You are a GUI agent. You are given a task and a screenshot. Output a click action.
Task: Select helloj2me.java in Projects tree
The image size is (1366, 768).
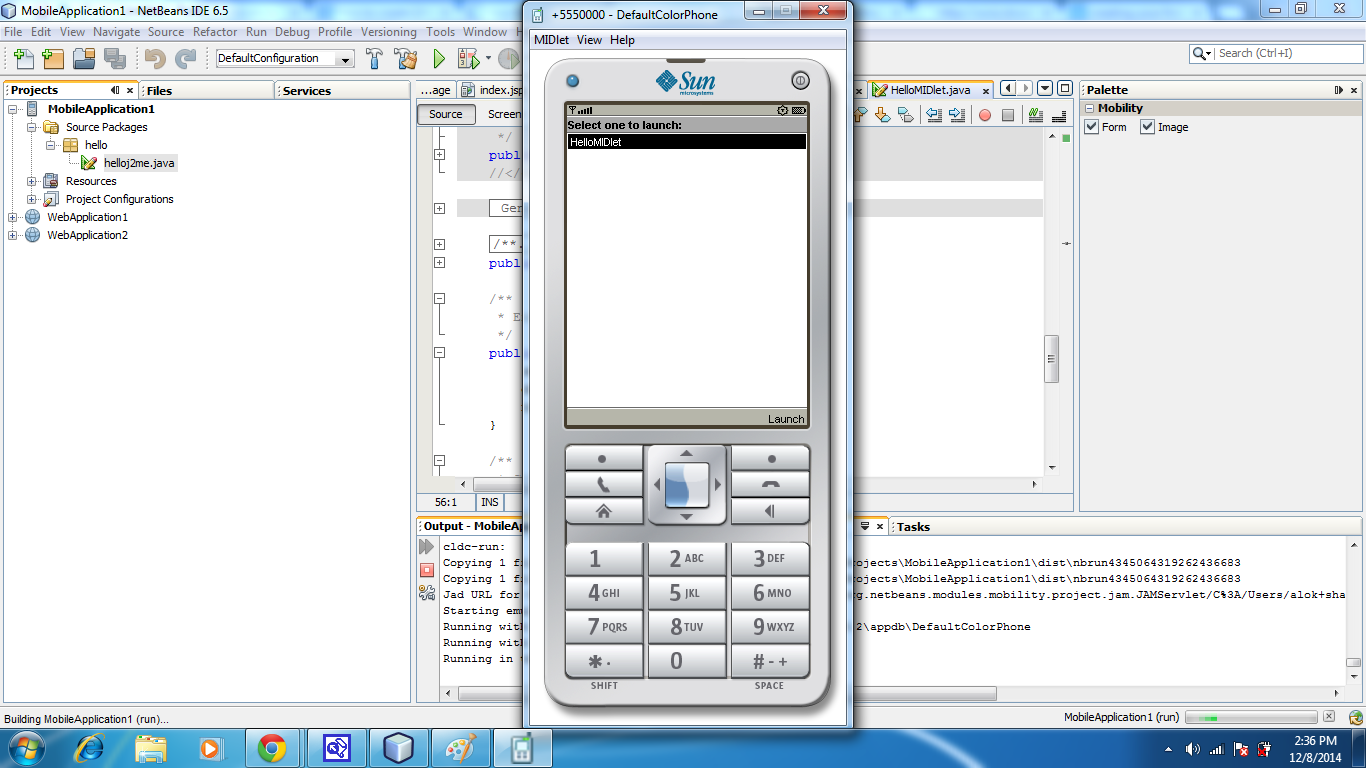(x=139, y=163)
